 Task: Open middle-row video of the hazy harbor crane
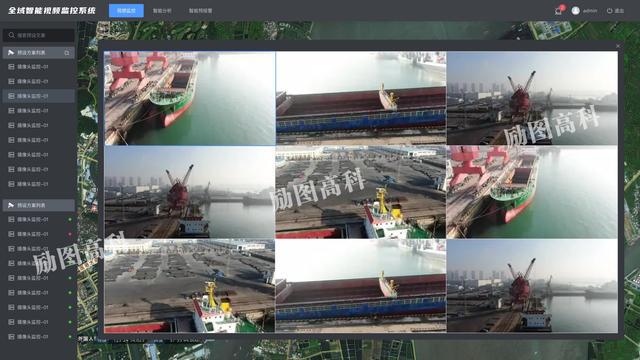[x=190, y=192]
